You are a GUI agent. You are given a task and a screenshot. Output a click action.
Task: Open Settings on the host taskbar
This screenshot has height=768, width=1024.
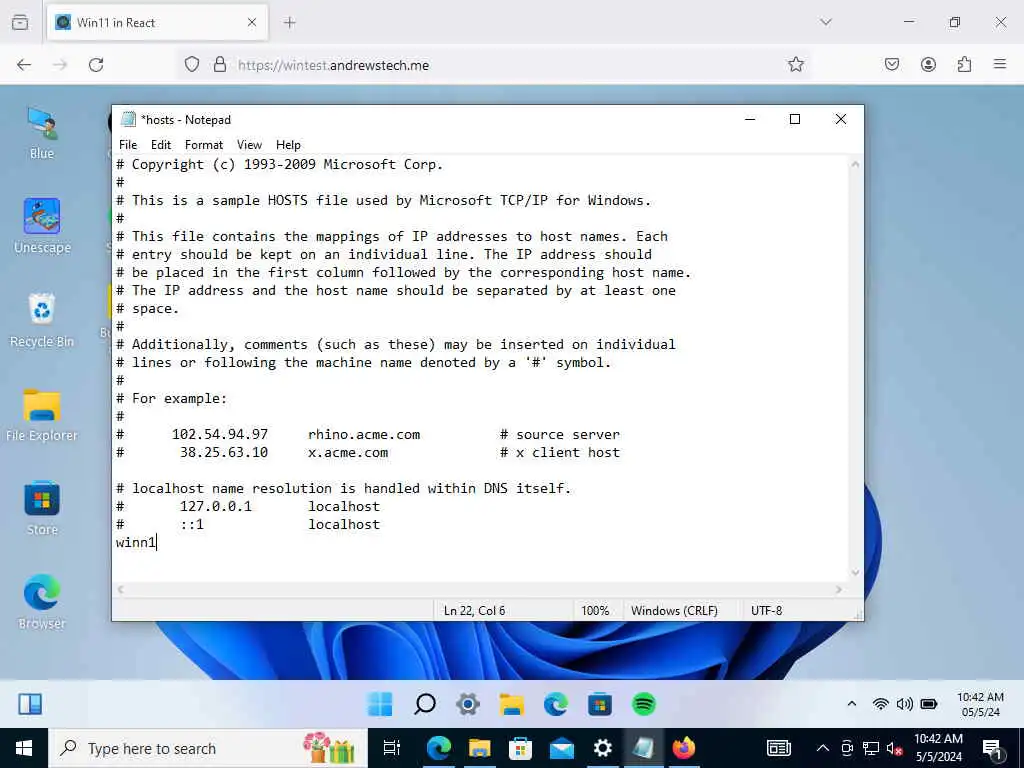pos(602,748)
